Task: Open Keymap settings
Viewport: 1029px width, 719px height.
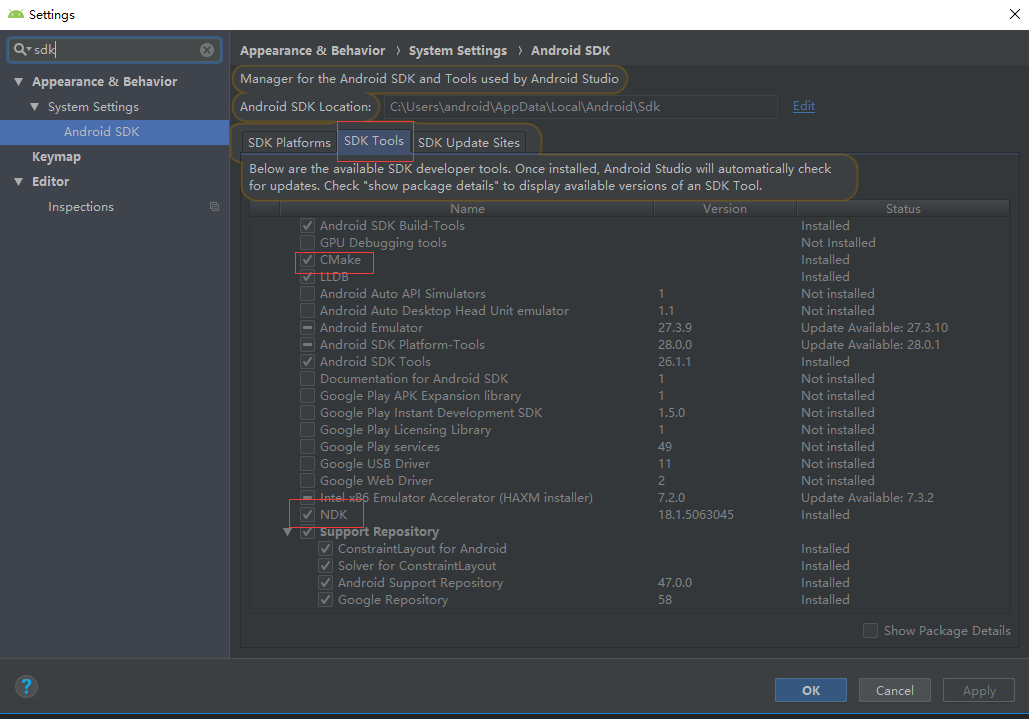Action: point(56,157)
